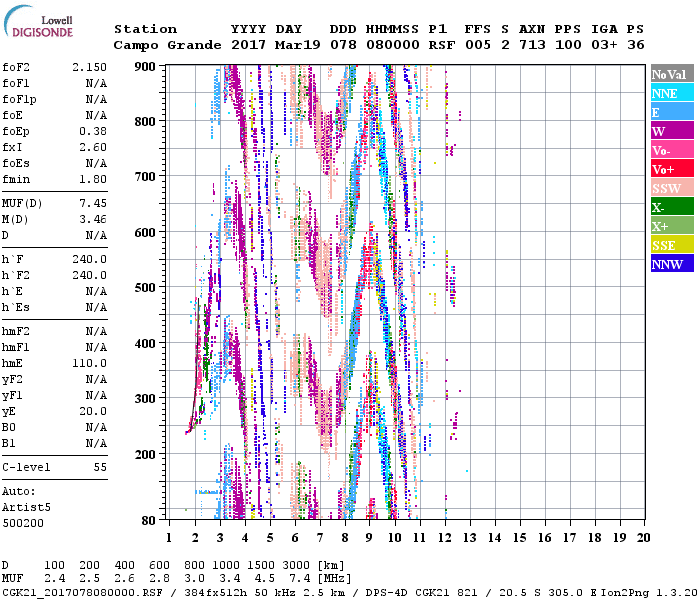Click the MUF(D) value 7.45

(x=93, y=202)
